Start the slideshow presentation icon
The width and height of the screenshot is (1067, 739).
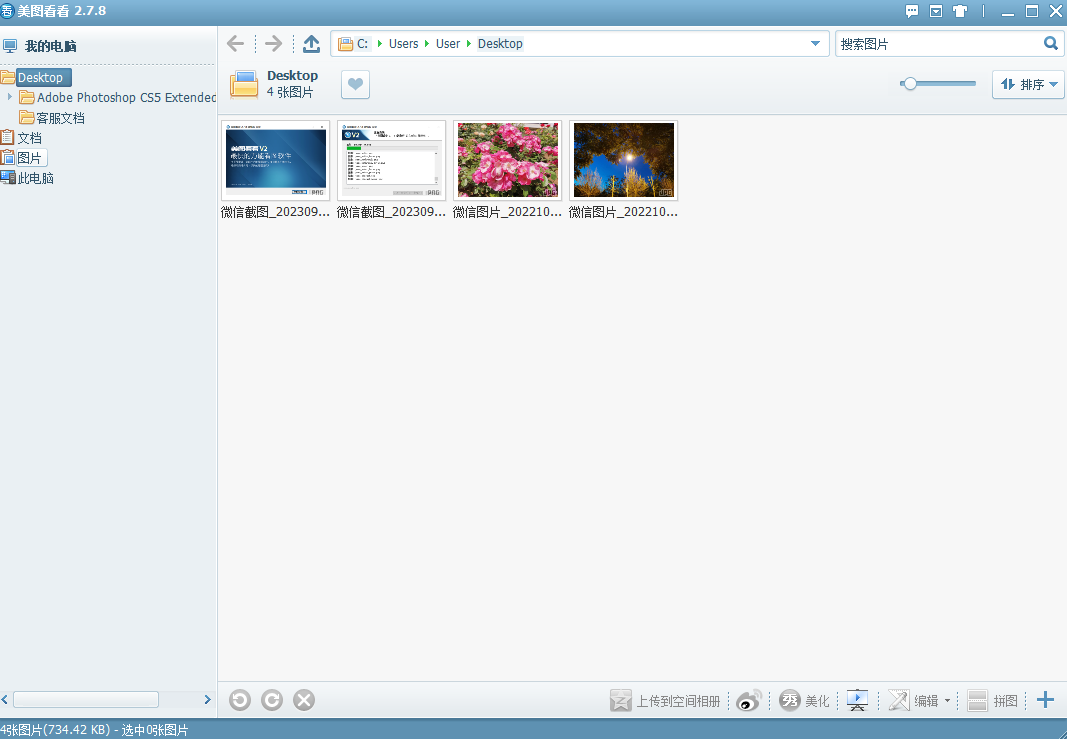pos(857,700)
